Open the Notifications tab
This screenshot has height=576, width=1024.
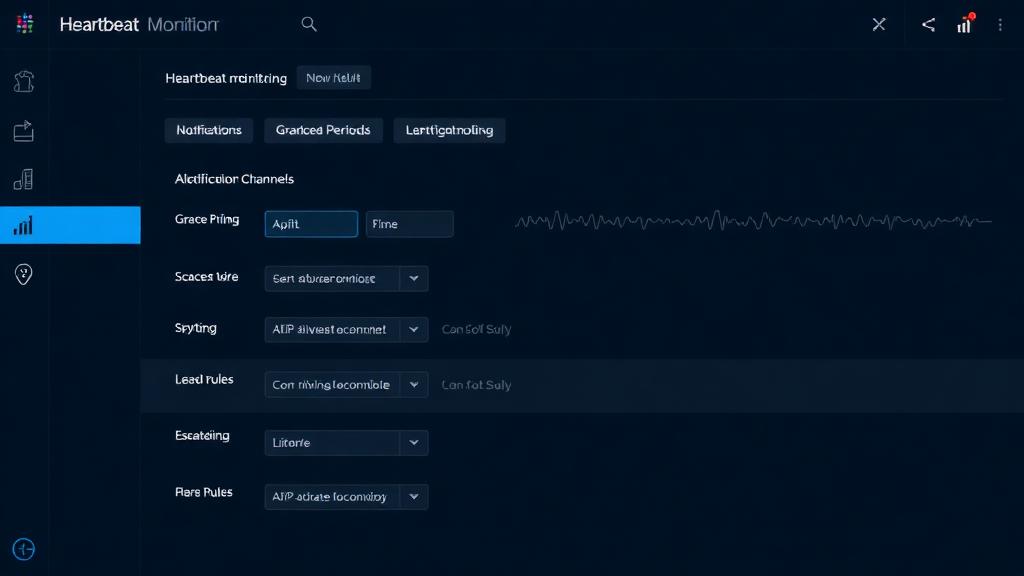click(x=209, y=130)
